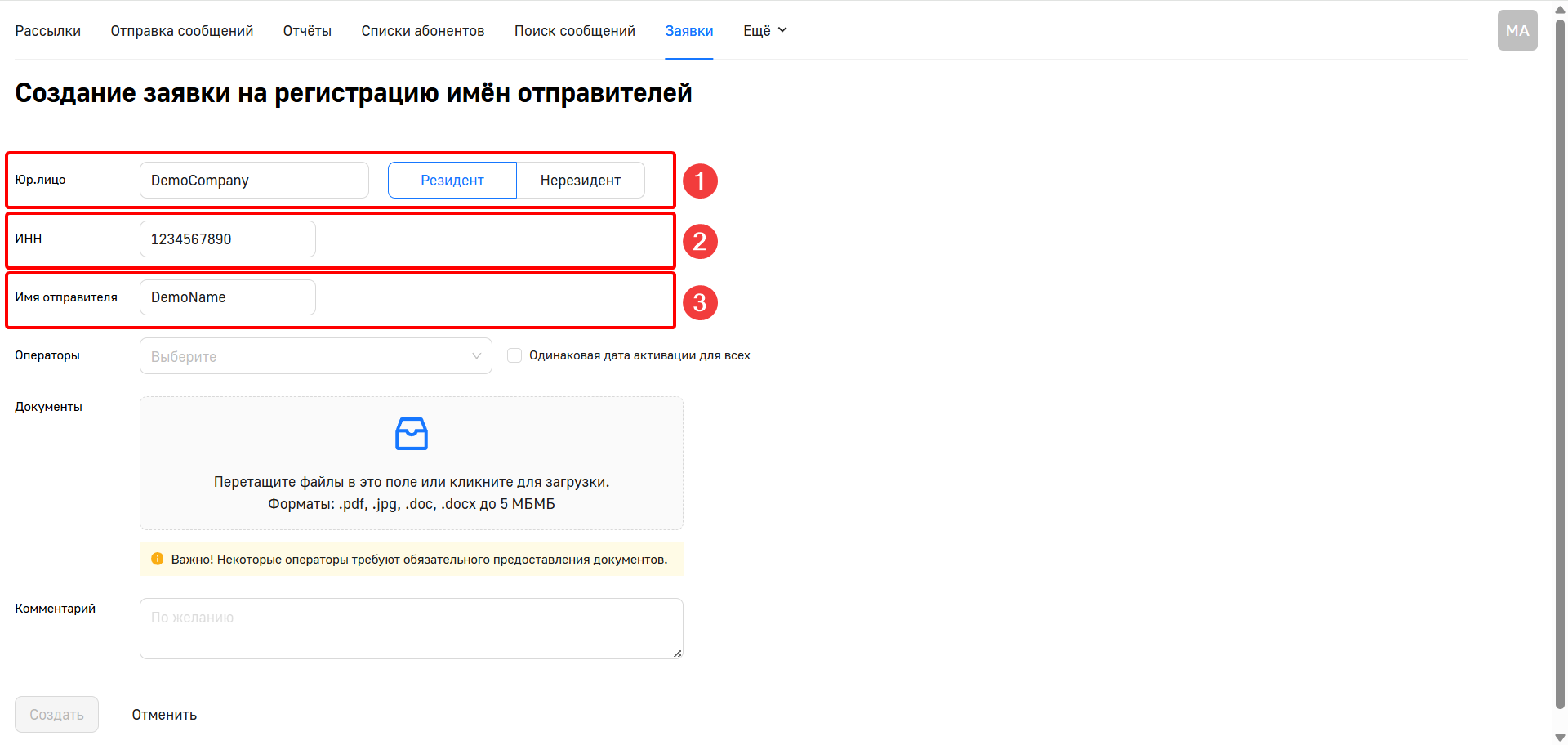Screen dimensions: 1568x745
Task: Click the MA user avatar
Action: [1517, 30]
